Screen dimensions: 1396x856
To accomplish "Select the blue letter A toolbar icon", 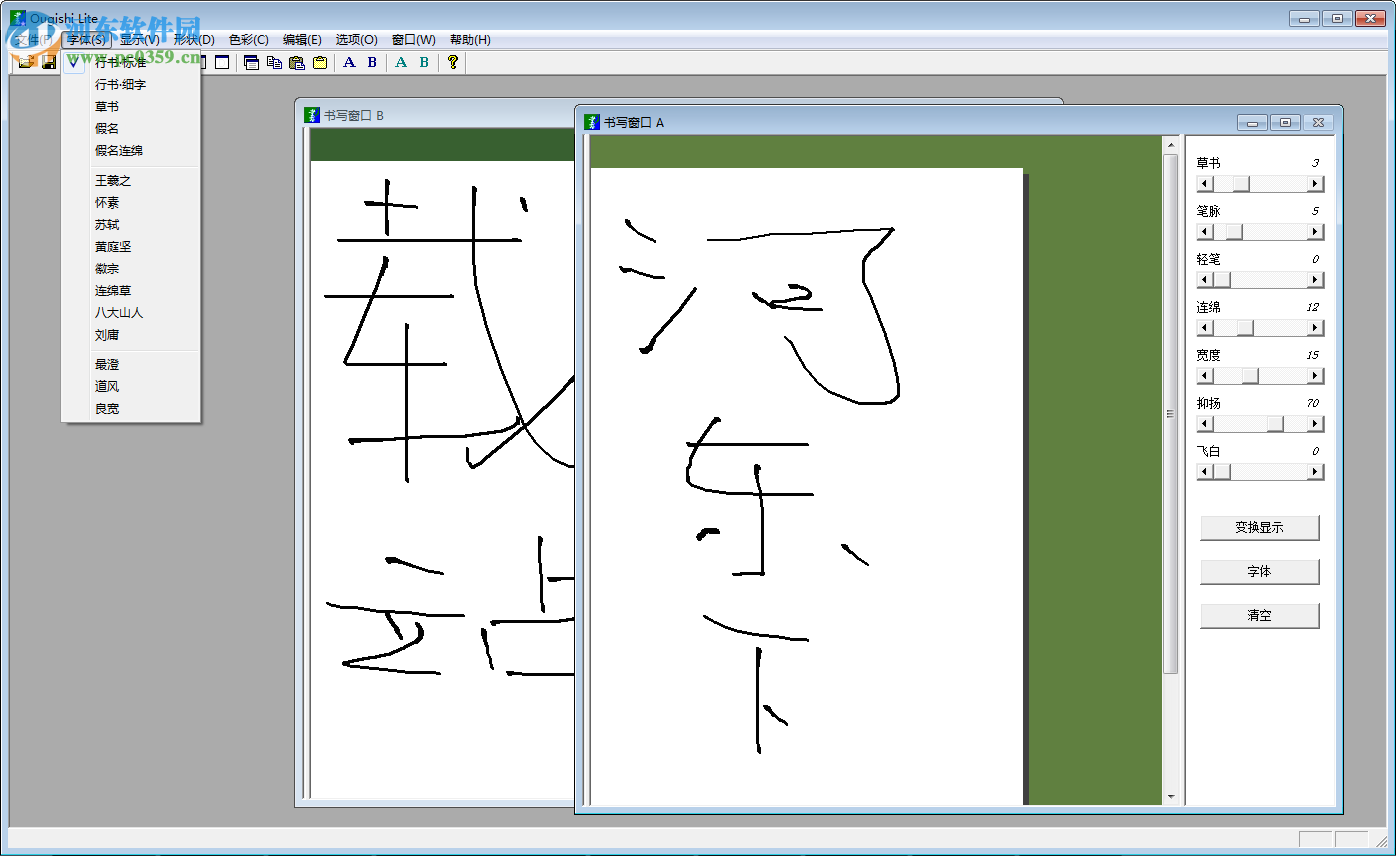I will pyautogui.click(x=348, y=62).
